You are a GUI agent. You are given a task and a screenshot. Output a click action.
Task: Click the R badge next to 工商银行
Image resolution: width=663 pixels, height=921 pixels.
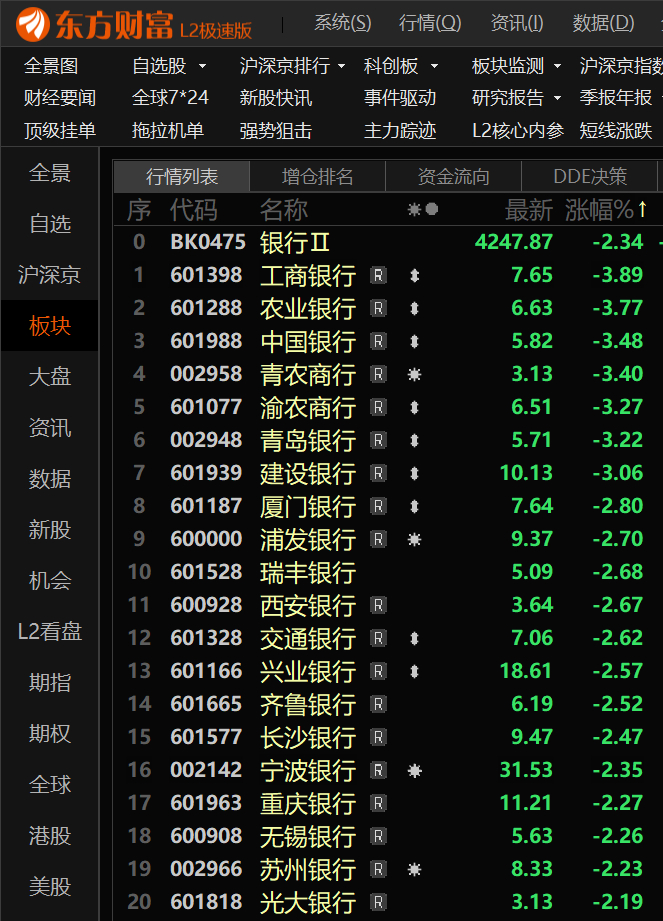tap(378, 275)
